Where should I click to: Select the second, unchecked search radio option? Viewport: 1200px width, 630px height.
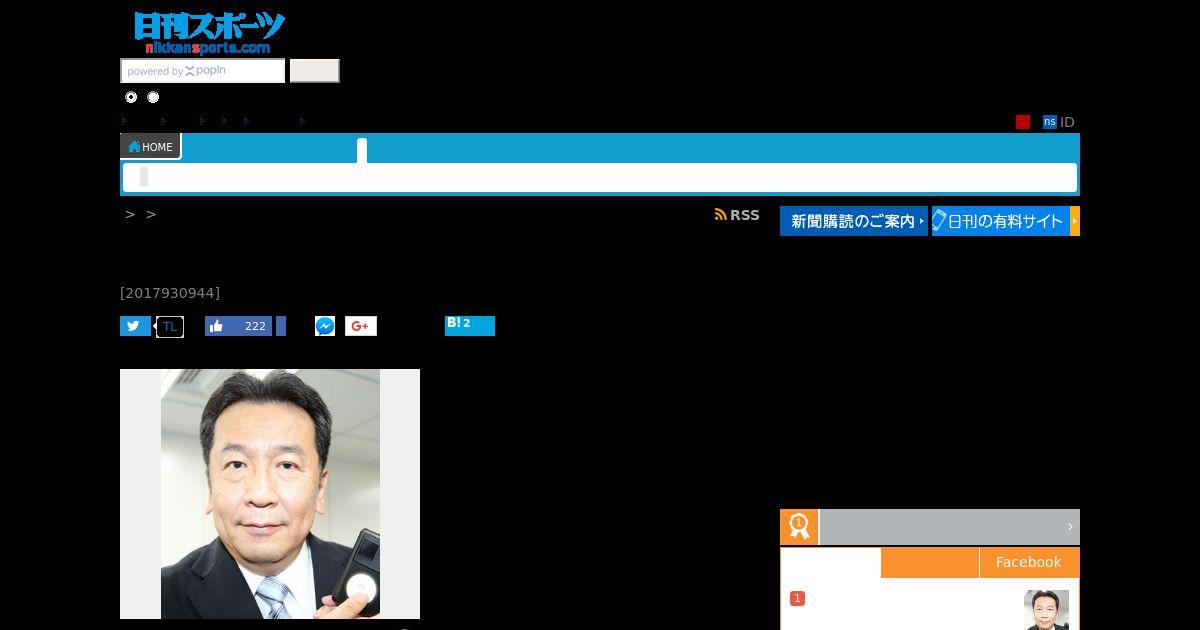[153, 97]
